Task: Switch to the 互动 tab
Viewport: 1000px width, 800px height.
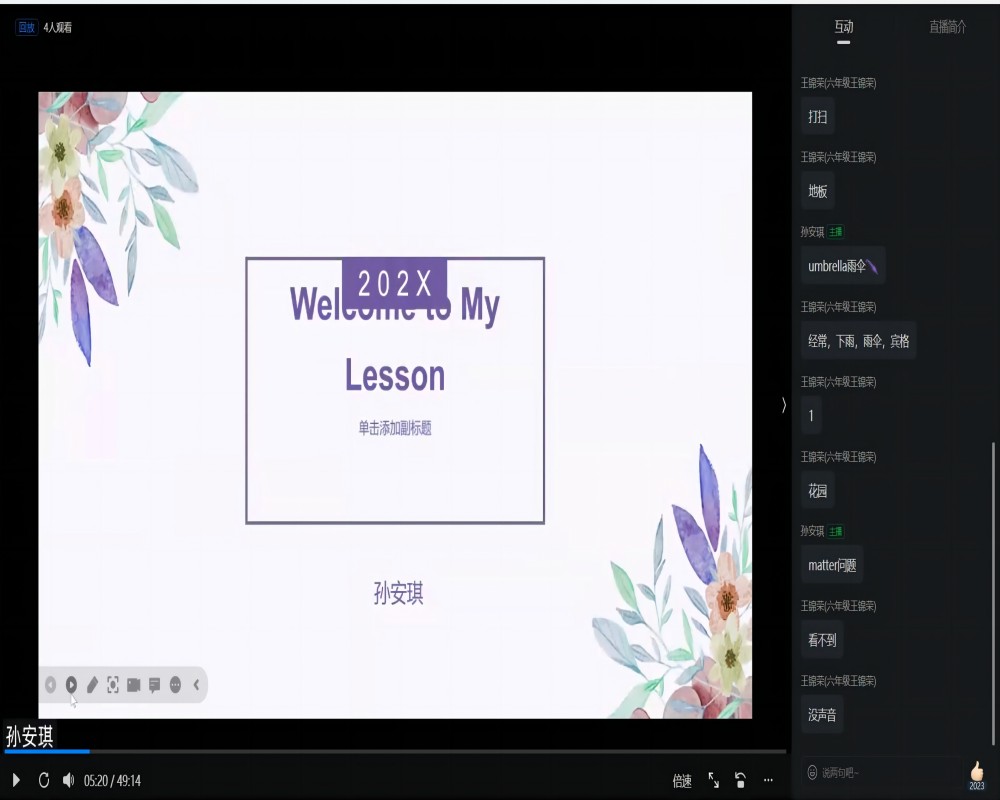Action: tap(844, 27)
